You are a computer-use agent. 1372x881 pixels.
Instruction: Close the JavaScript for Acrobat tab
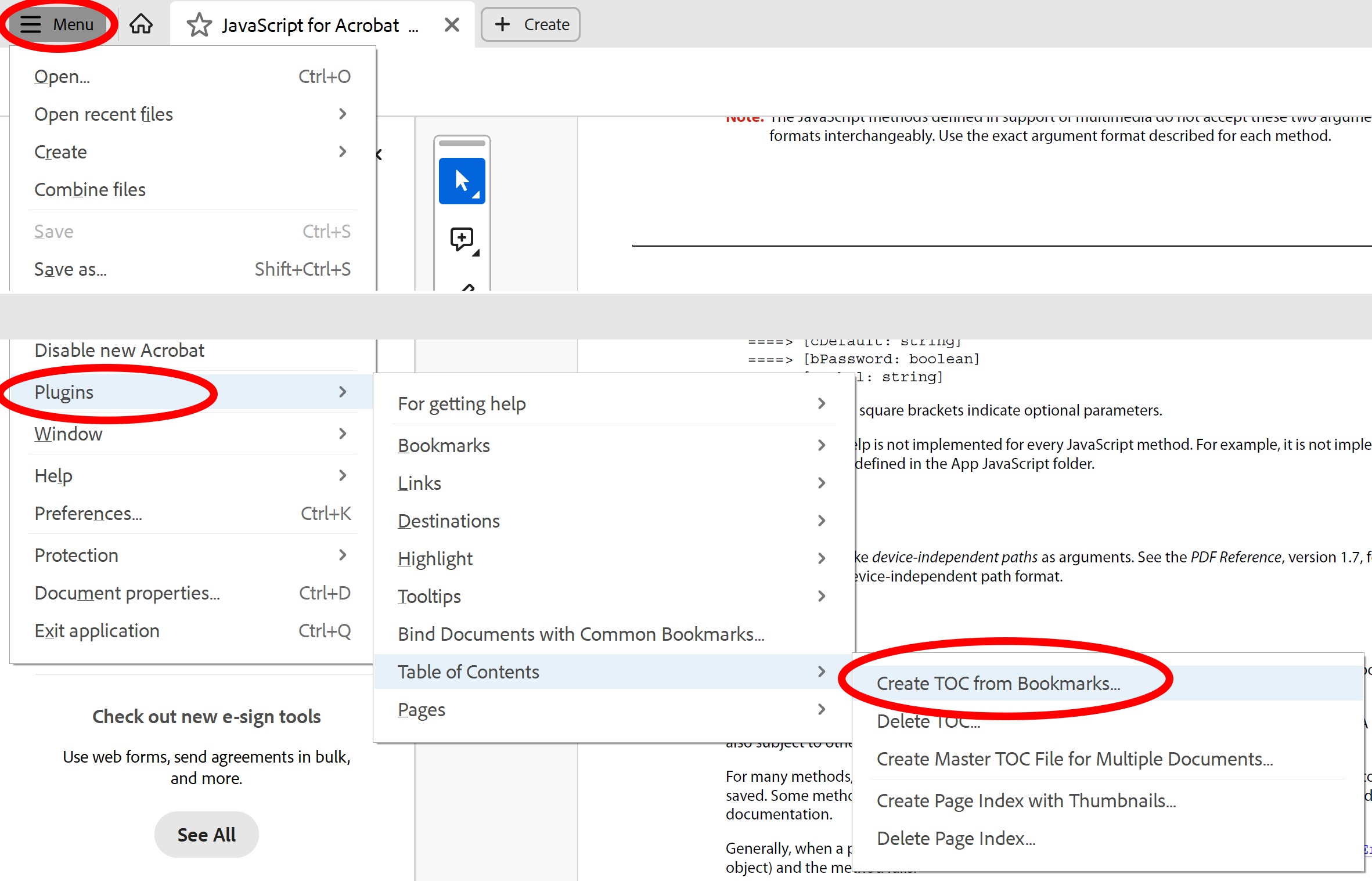point(452,25)
